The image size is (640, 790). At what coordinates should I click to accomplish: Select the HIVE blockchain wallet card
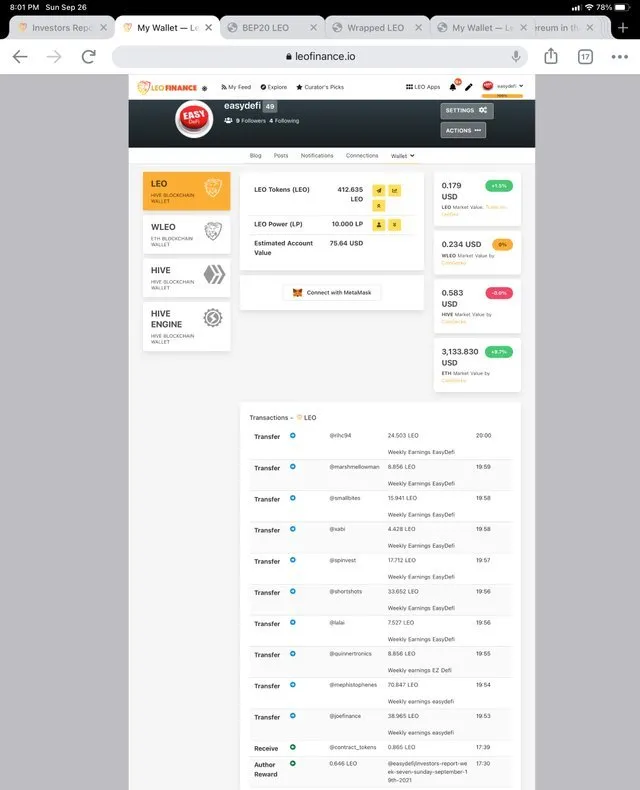pyautogui.click(x=186, y=278)
